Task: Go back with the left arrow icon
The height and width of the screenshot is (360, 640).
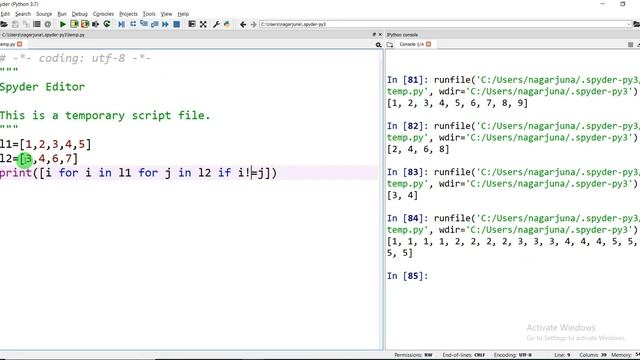Action: pyautogui.click(x=243, y=24)
